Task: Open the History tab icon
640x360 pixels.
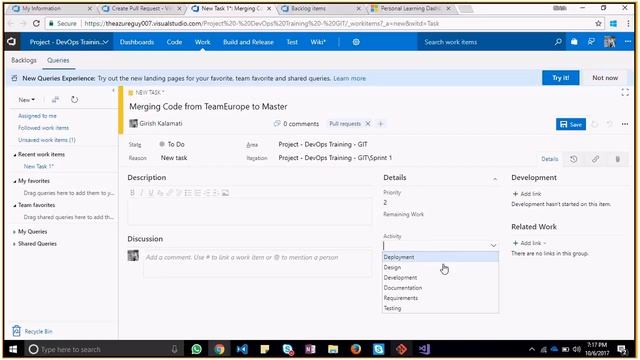Action: click(573, 159)
